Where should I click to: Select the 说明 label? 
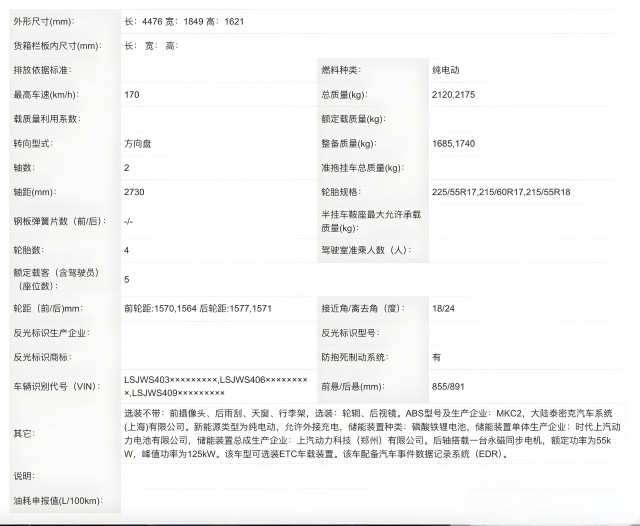coord(24,476)
